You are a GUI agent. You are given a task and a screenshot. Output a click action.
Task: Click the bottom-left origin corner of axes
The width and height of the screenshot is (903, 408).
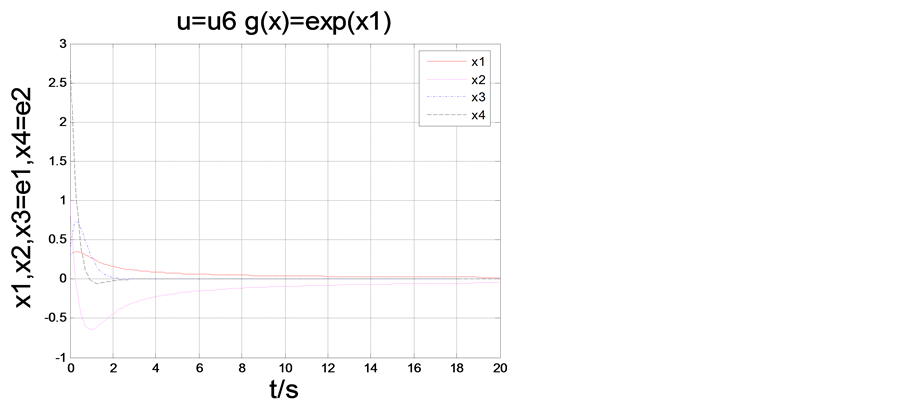pyautogui.click(x=70, y=357)
